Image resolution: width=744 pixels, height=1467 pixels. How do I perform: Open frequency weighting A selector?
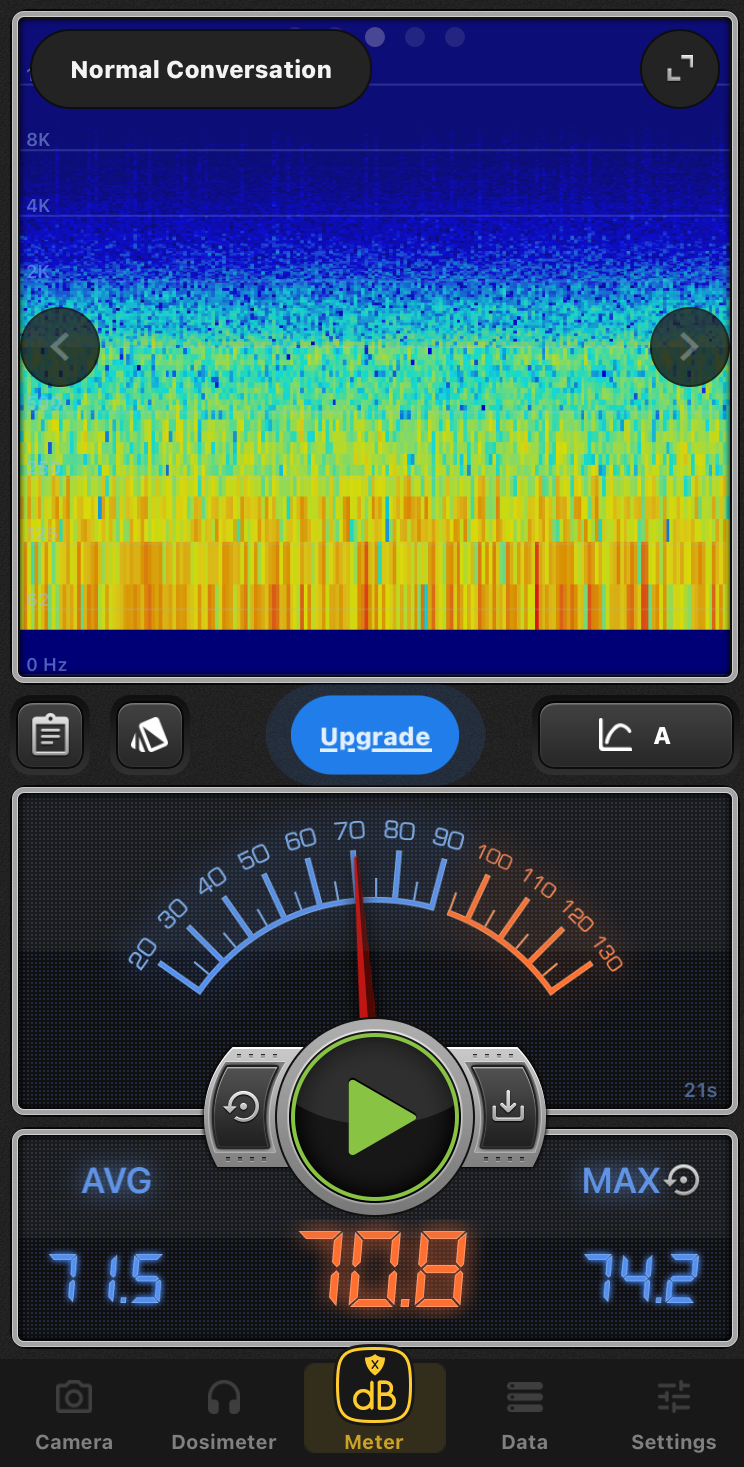coord(636,736)
